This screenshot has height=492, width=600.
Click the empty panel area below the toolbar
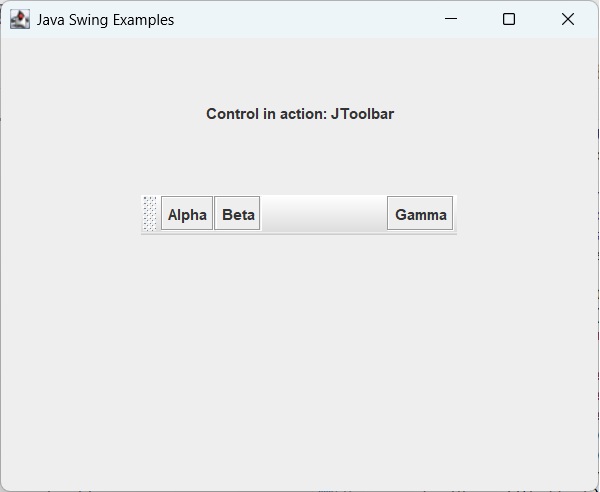pos(300,350)
